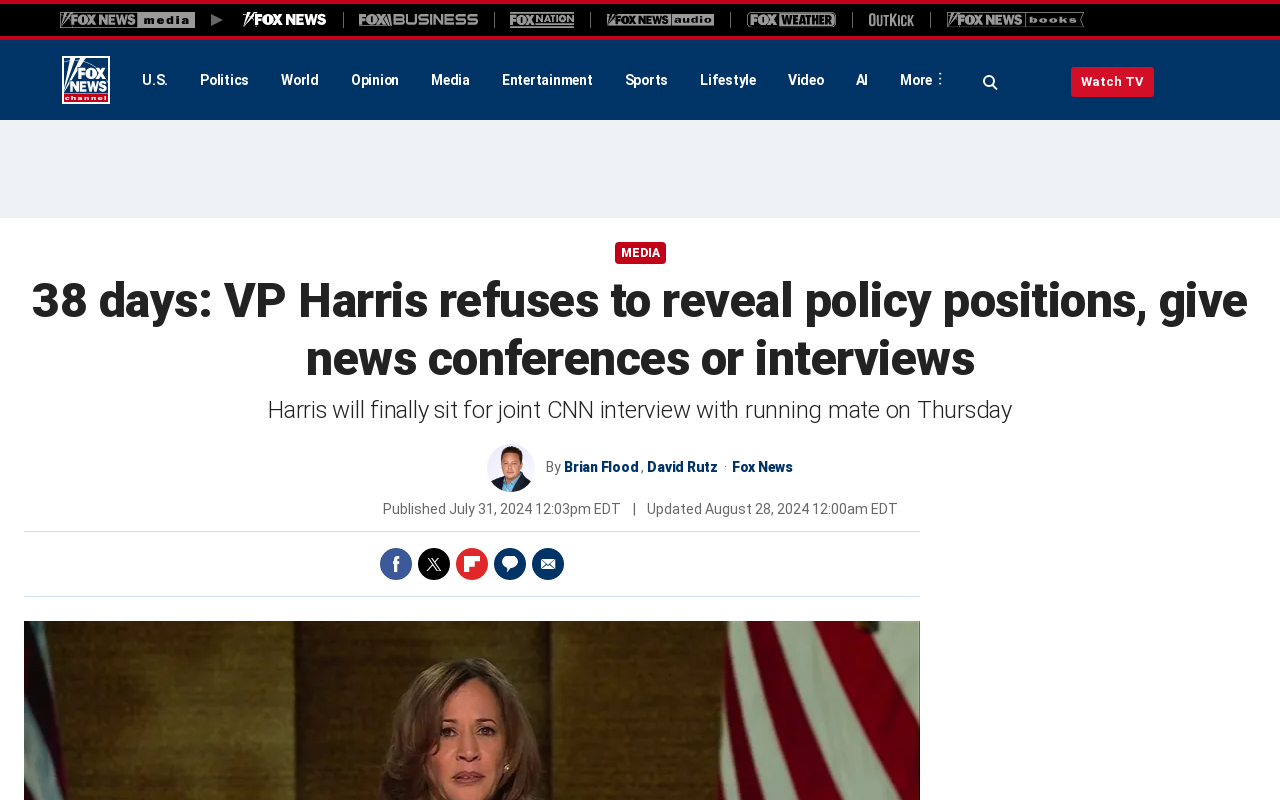Expand the More menu
The height and width of the screenshot is (800, 1280).
coord(921,80)
